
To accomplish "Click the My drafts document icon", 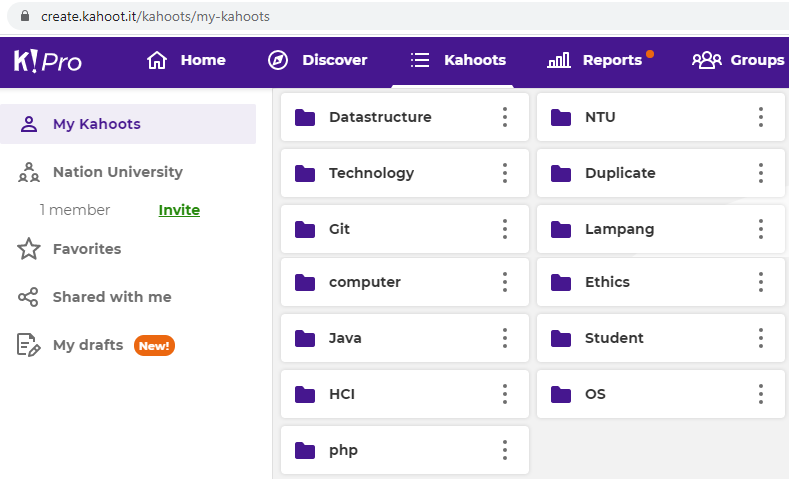I will click(x=29, y=346).
